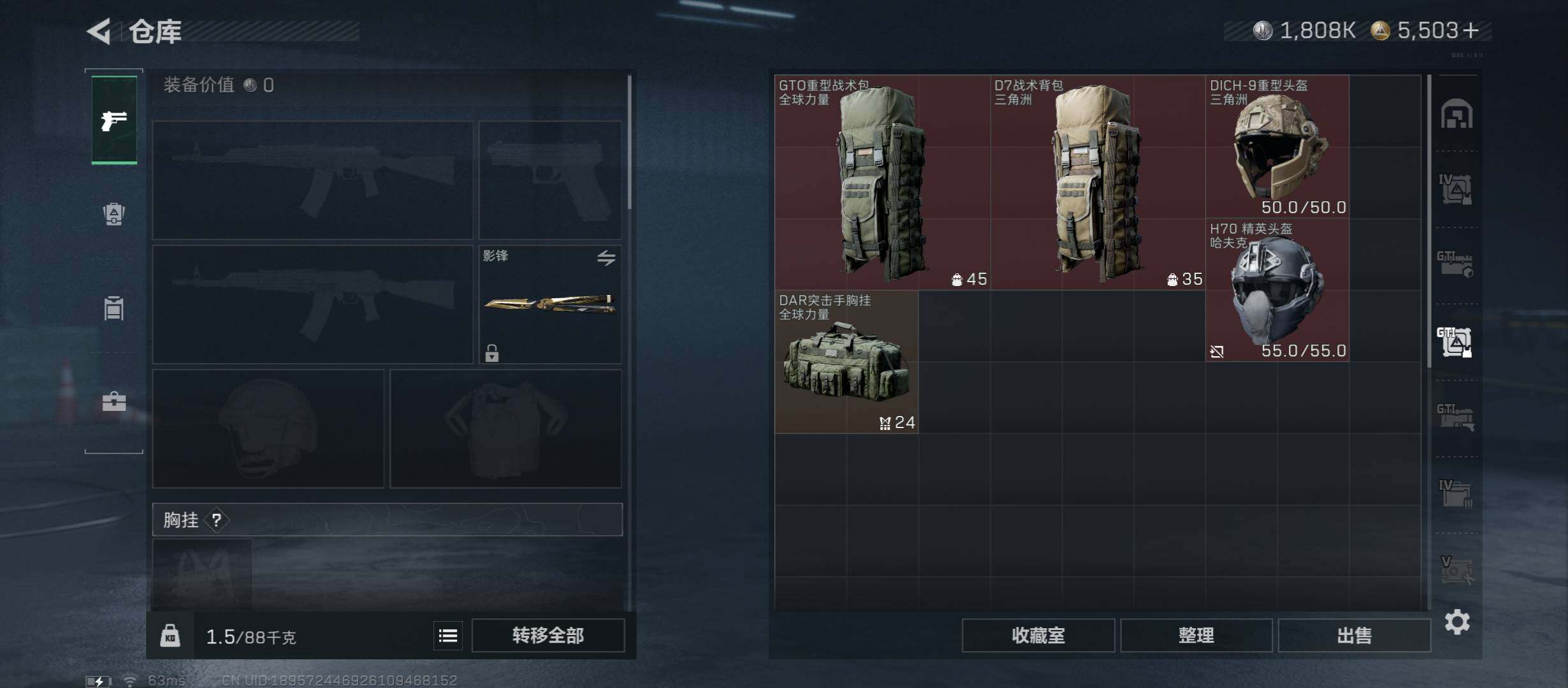Go back using the arrow beside 仓库

[99, 31]
